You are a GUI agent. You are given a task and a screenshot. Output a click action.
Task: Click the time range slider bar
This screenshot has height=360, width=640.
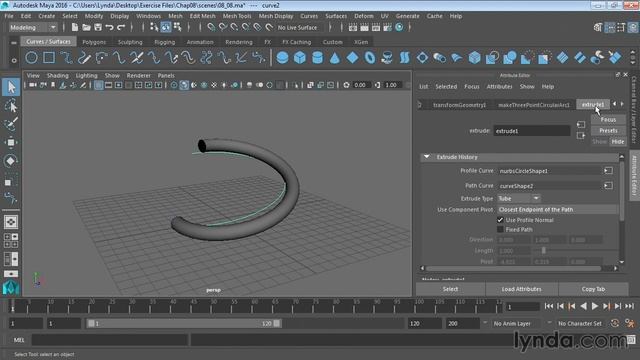(x=184, y=323)
